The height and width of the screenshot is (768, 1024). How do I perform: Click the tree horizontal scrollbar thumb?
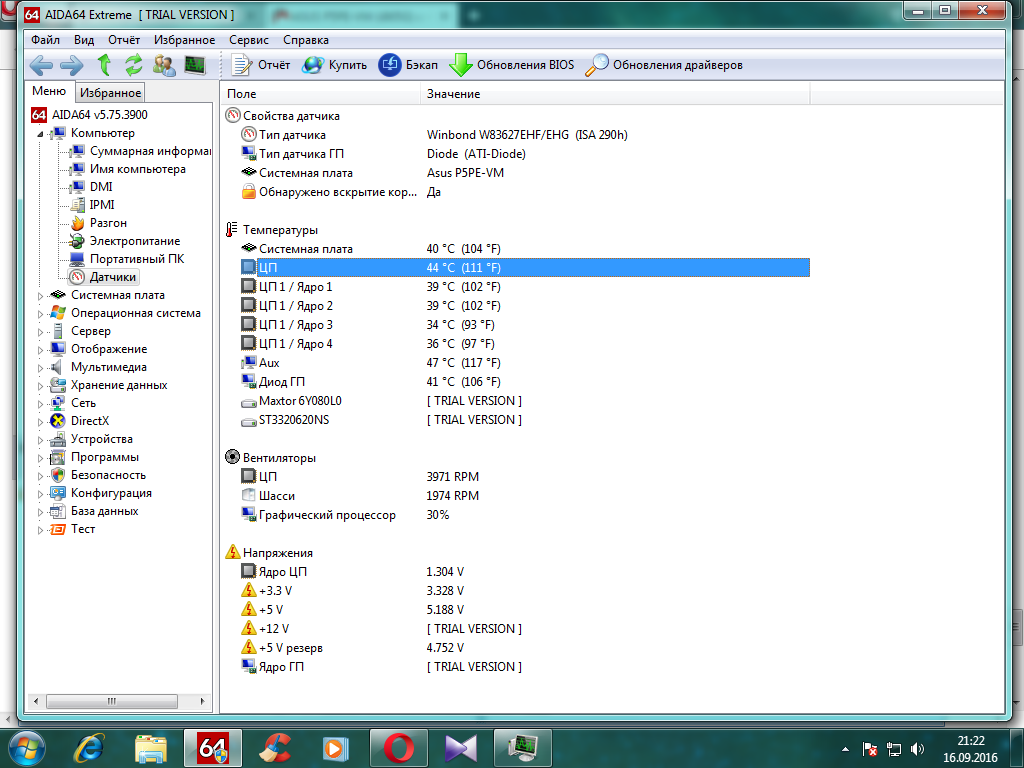coord(112,701)
